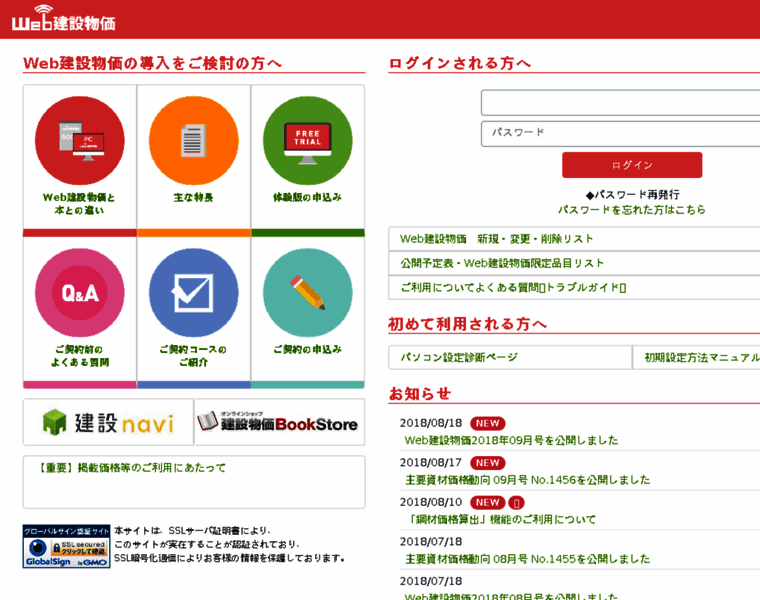Click NEW badge beside 2018/08/18

click(488, 424)
